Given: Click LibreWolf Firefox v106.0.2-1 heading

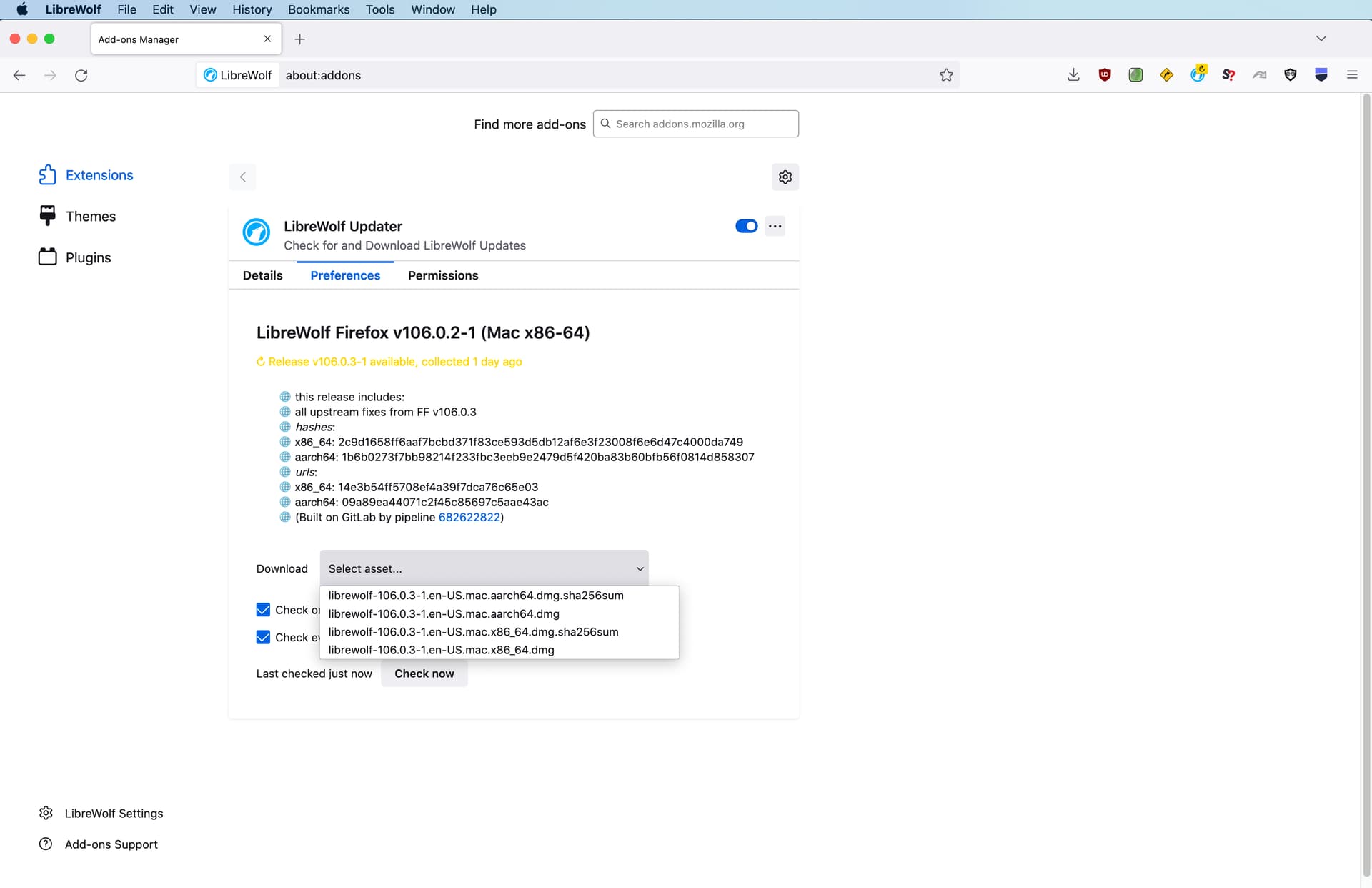Looking at the screenshot, I should click(x=423, y=332).
